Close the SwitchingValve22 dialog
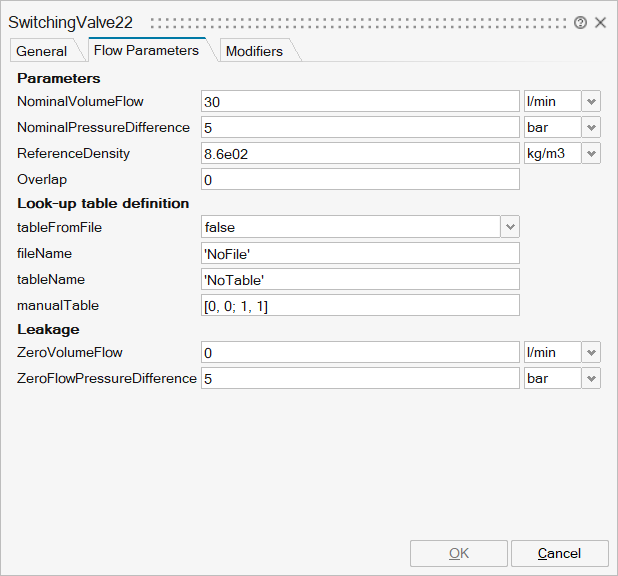The width and height of the screenshot is (618, 576). pos(600,22)
